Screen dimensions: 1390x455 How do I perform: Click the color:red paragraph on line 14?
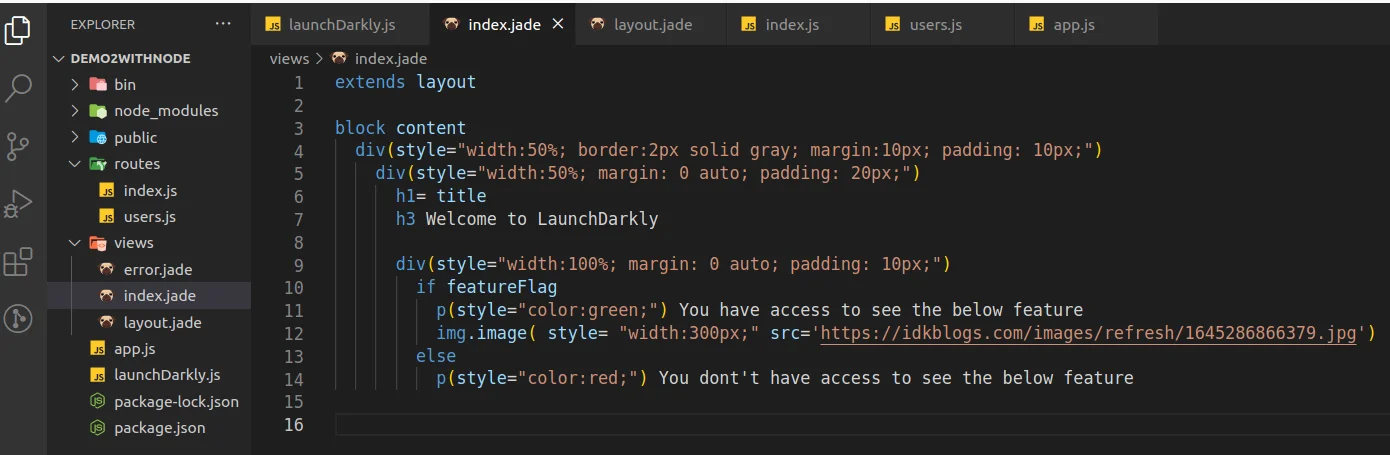click(785, 378)
